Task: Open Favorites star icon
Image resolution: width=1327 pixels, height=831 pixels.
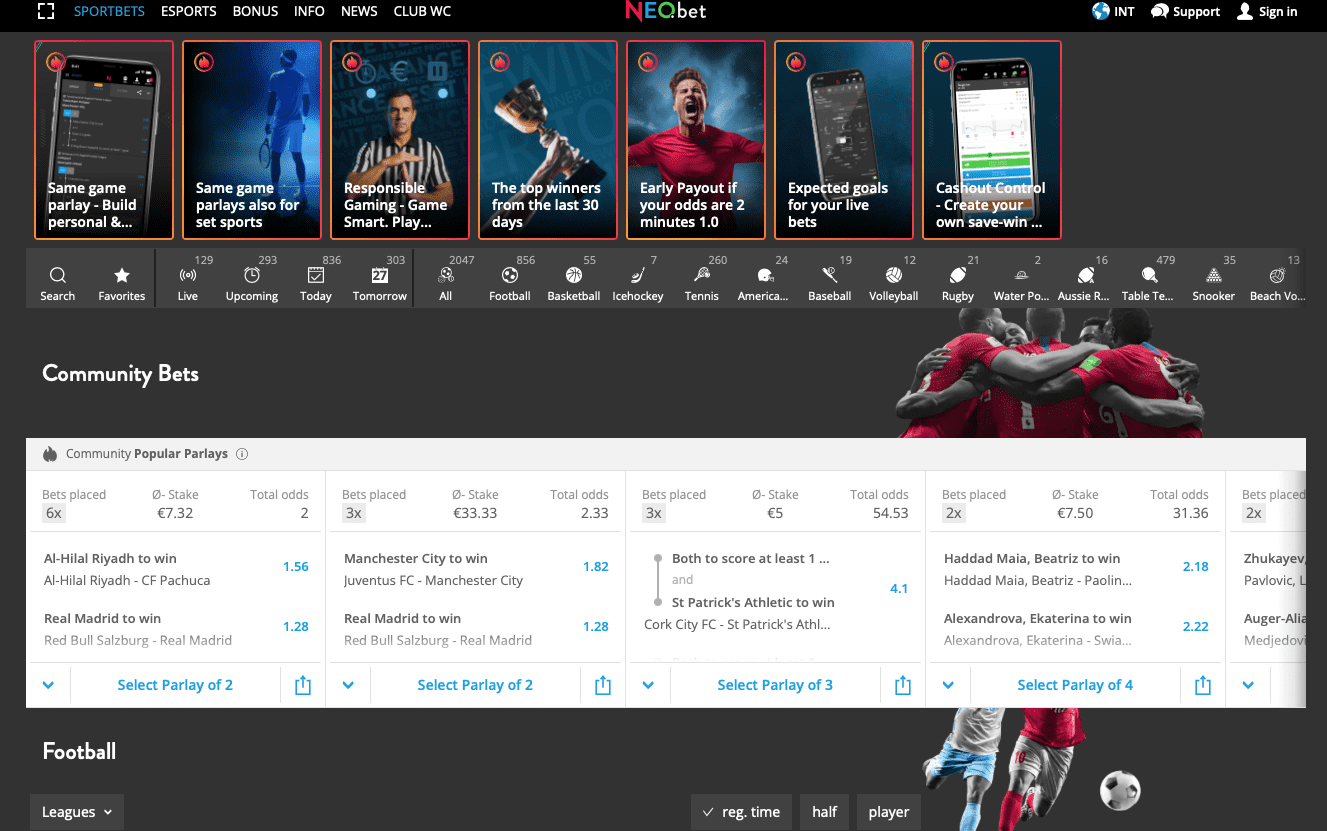Action: pos(122,275)
